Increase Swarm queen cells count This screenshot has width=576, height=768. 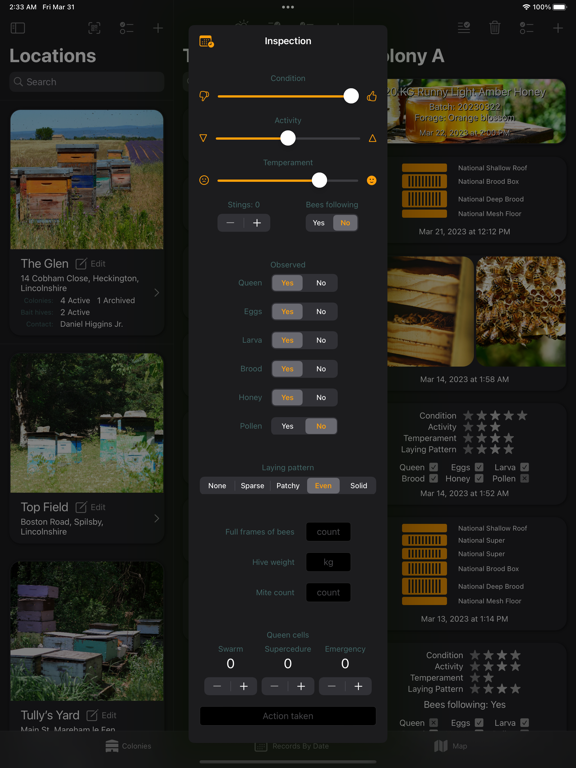click(244, 687)
